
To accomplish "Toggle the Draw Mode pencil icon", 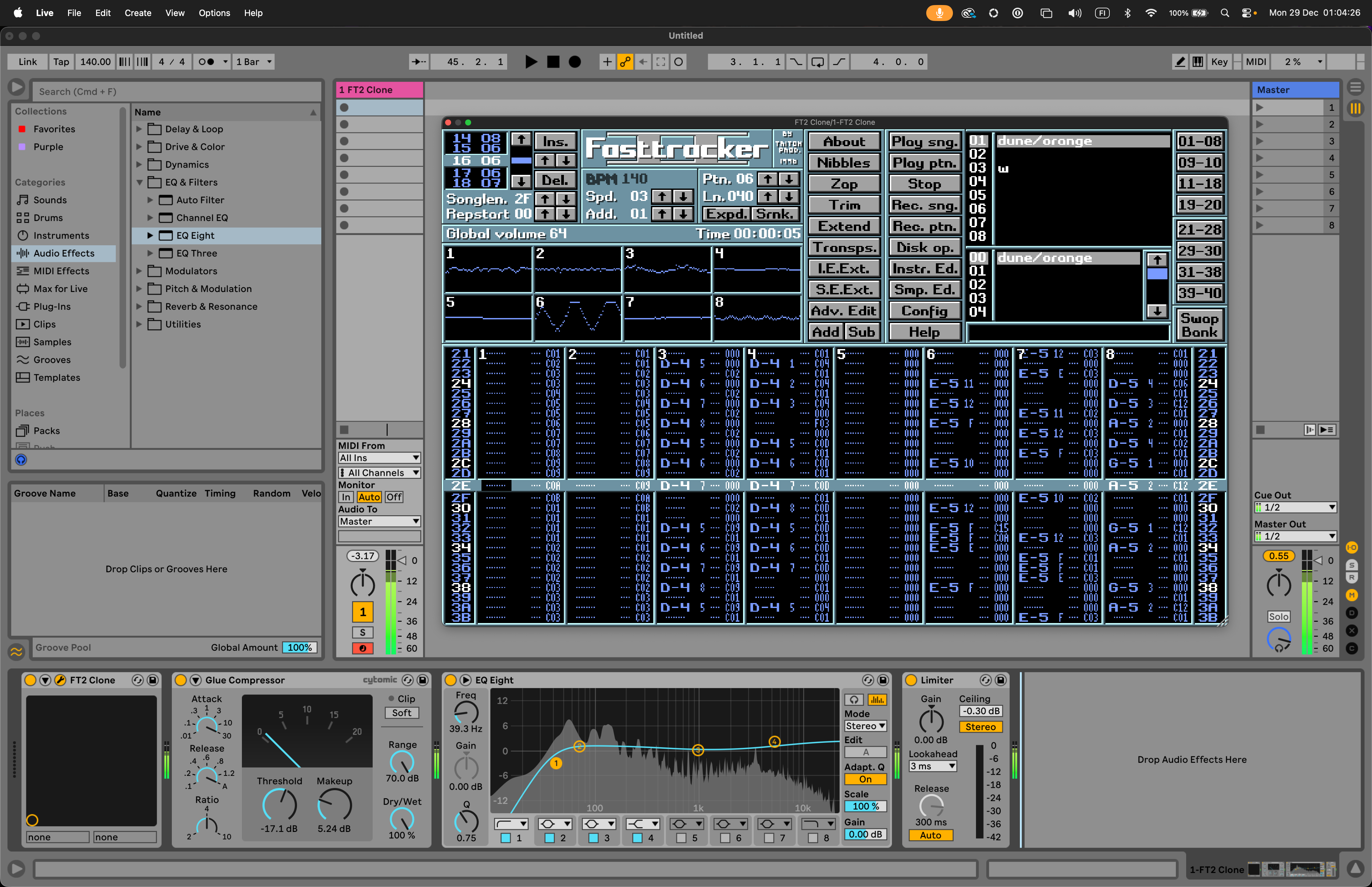I will tap(1180, 62).
